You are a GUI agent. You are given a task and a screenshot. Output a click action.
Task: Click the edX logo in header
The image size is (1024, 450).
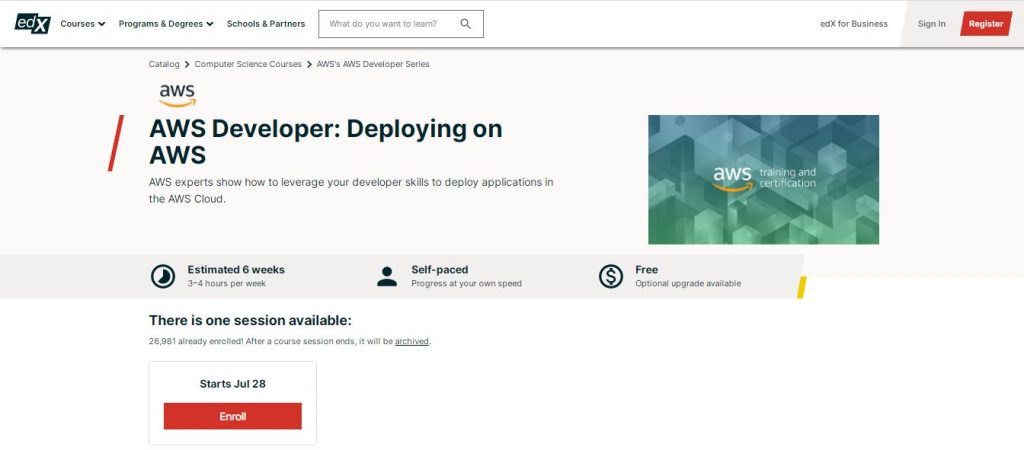tap(32, 24)
